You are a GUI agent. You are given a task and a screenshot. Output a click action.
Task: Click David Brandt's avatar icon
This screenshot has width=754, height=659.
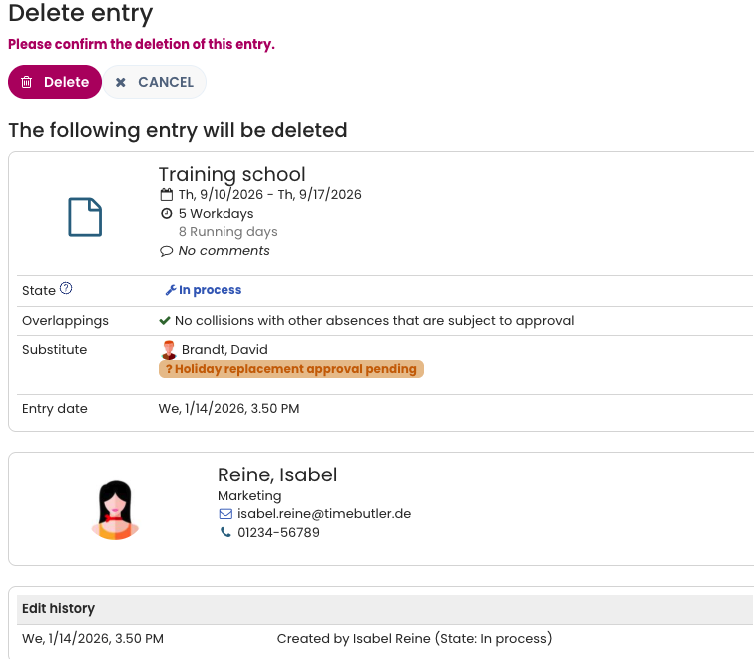click(x=169, y=350)
